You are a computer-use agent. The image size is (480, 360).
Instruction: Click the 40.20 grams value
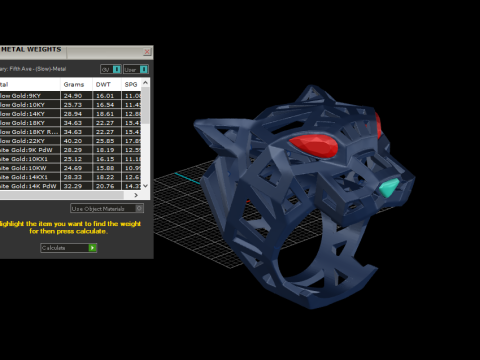(x=73, y=141)
